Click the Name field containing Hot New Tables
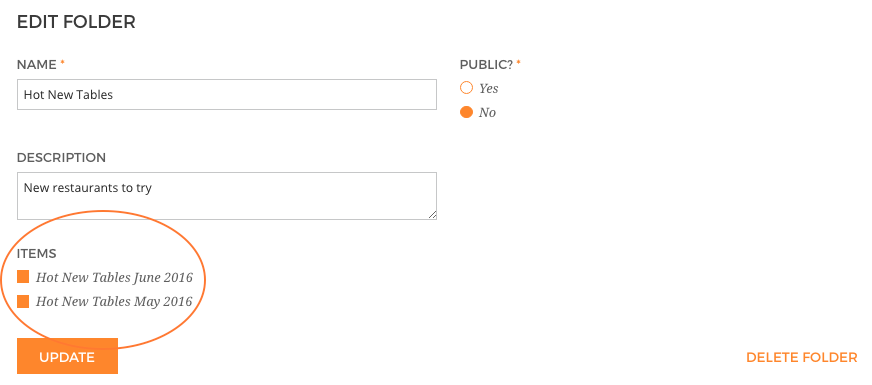Viewport: 872px width, 385px height. tap(226, 95)
